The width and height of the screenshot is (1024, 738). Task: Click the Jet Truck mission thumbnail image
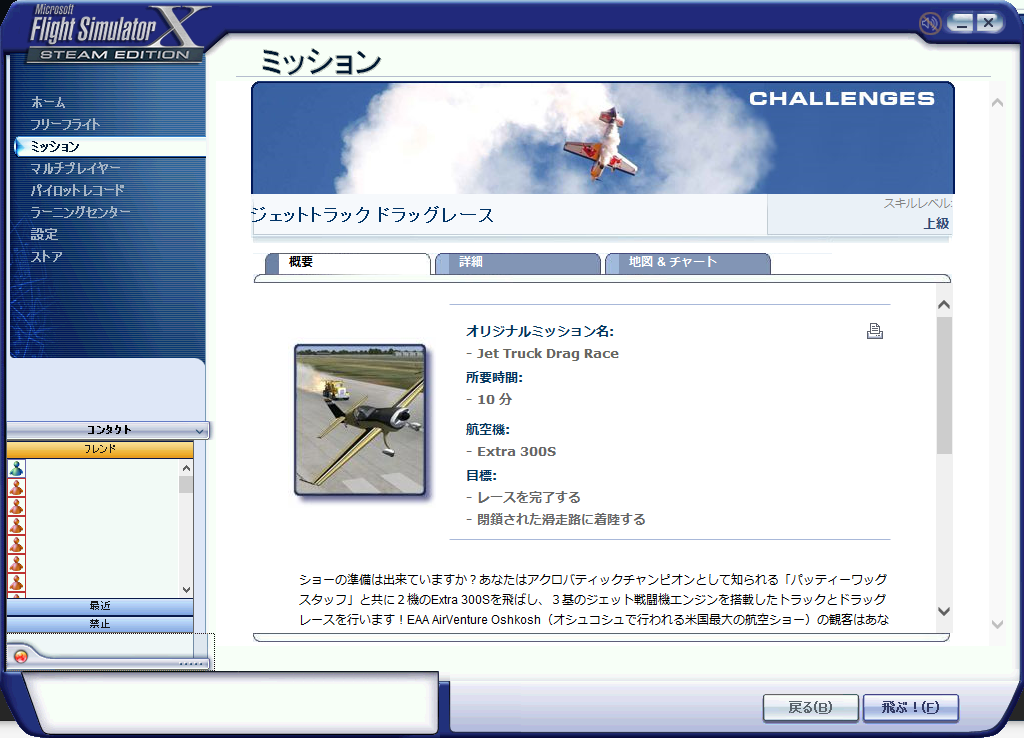pyautogui.click(x=360, y=419)
